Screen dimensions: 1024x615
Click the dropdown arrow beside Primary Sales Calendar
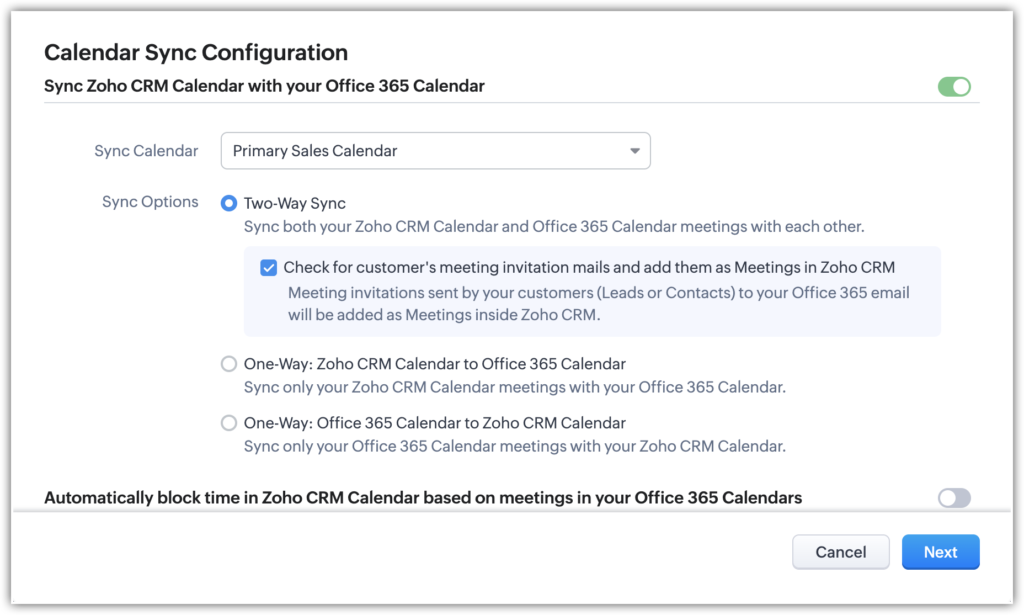click(x=634, y=150)
